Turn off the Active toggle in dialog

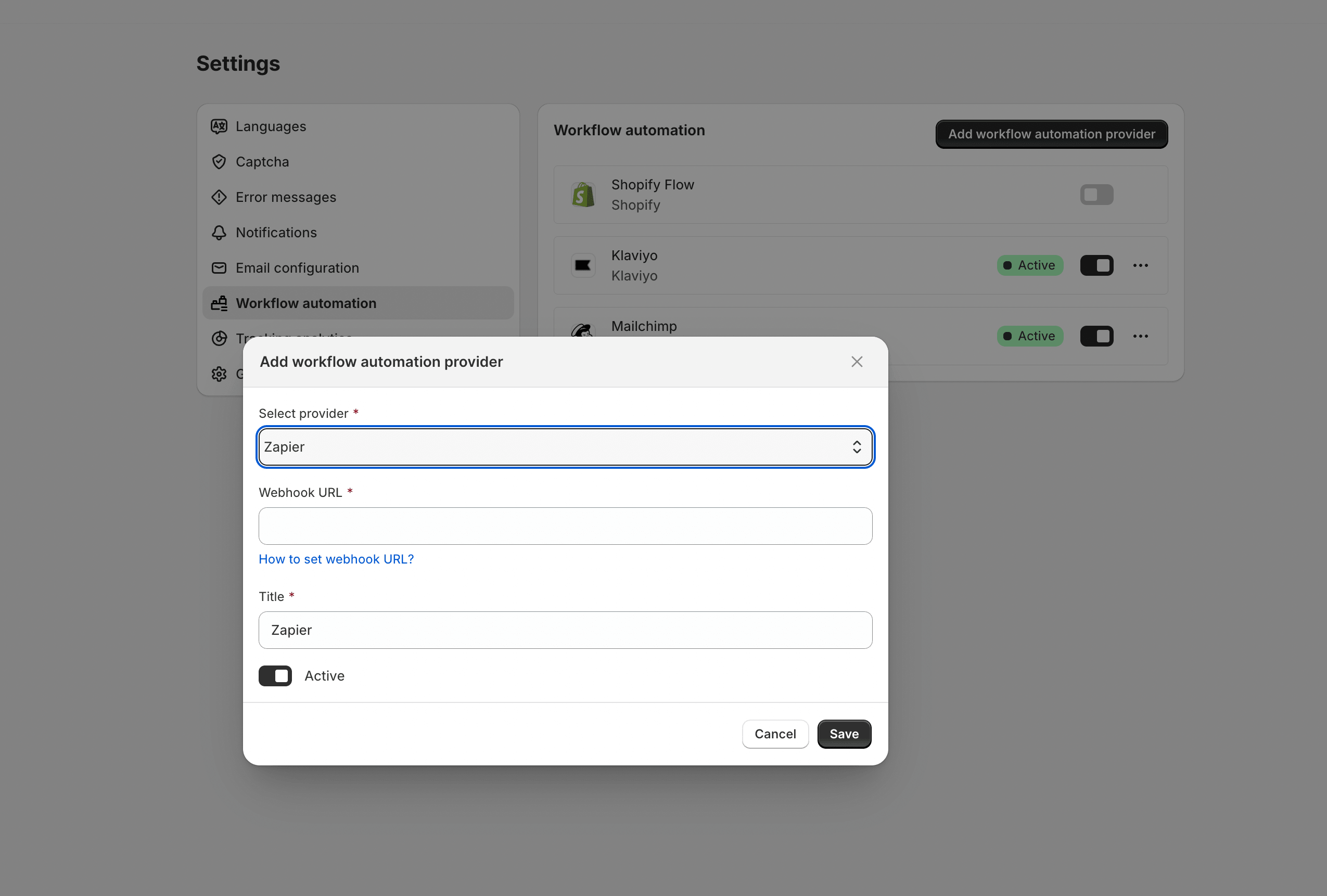[275, 675]
